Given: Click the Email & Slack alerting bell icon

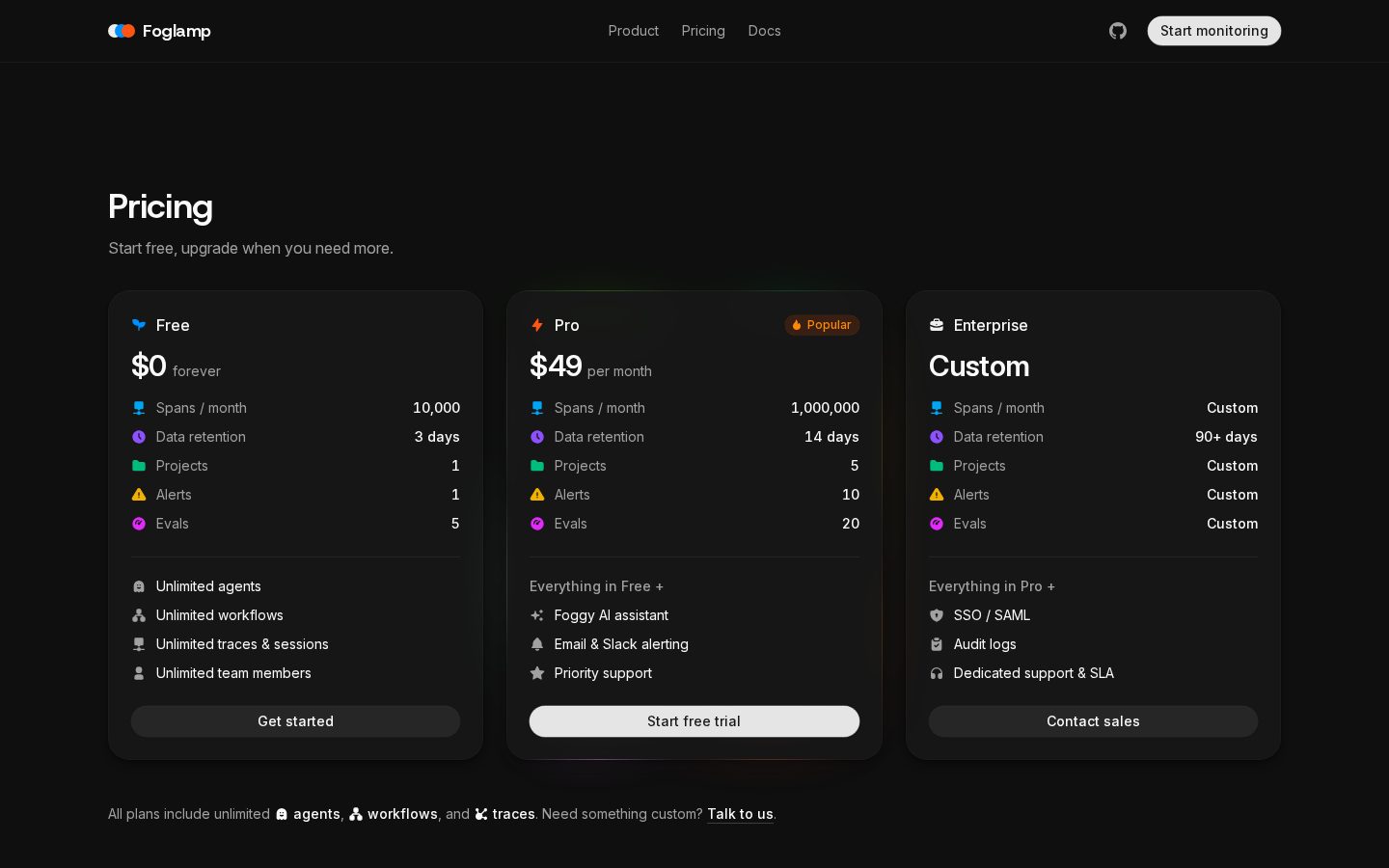Looking at the screenshot, I should 537,644.
